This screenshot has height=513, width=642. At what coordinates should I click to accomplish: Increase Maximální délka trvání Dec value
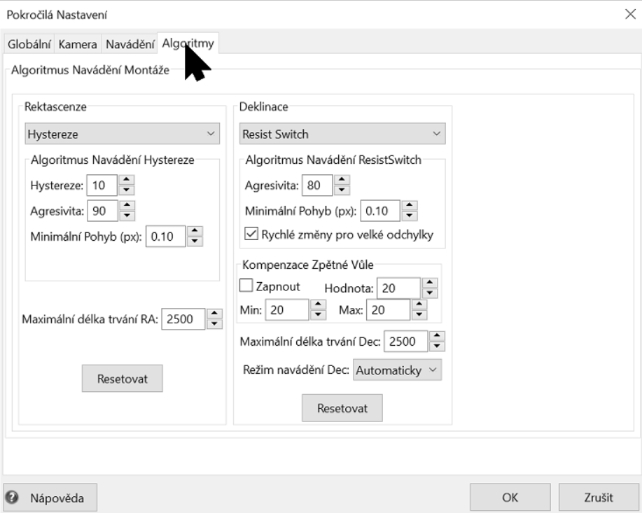(x=437, y=337)
